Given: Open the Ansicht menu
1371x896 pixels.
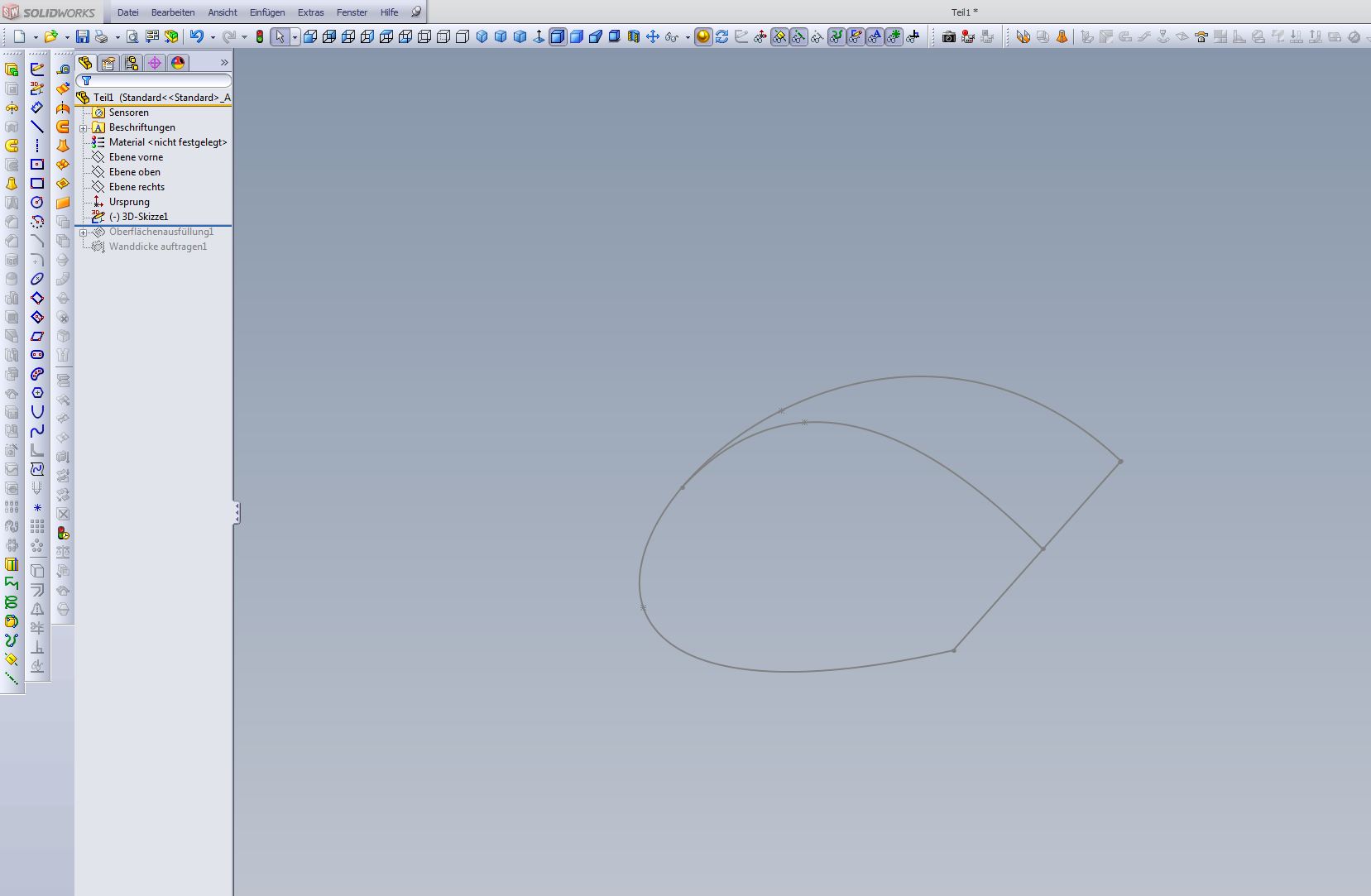Looking at the screenshot, I should pyautogui.click(x=223, y=12).
